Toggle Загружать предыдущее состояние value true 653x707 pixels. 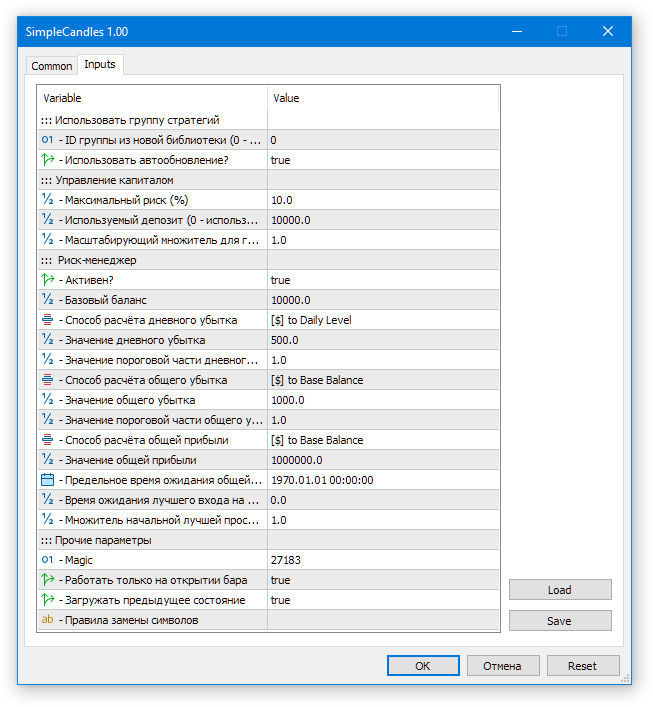383,600
